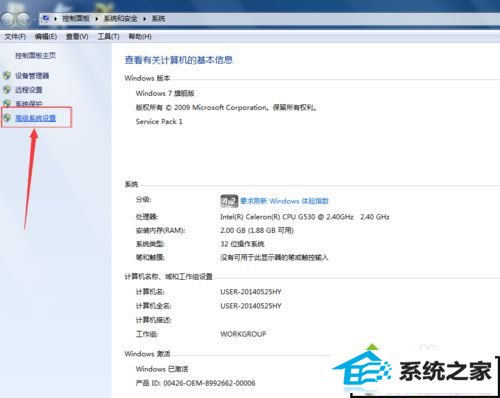This screenshot has height=398, width=500.
Task: Open the 控制面板主页 sidebar link
Action: 35,55
